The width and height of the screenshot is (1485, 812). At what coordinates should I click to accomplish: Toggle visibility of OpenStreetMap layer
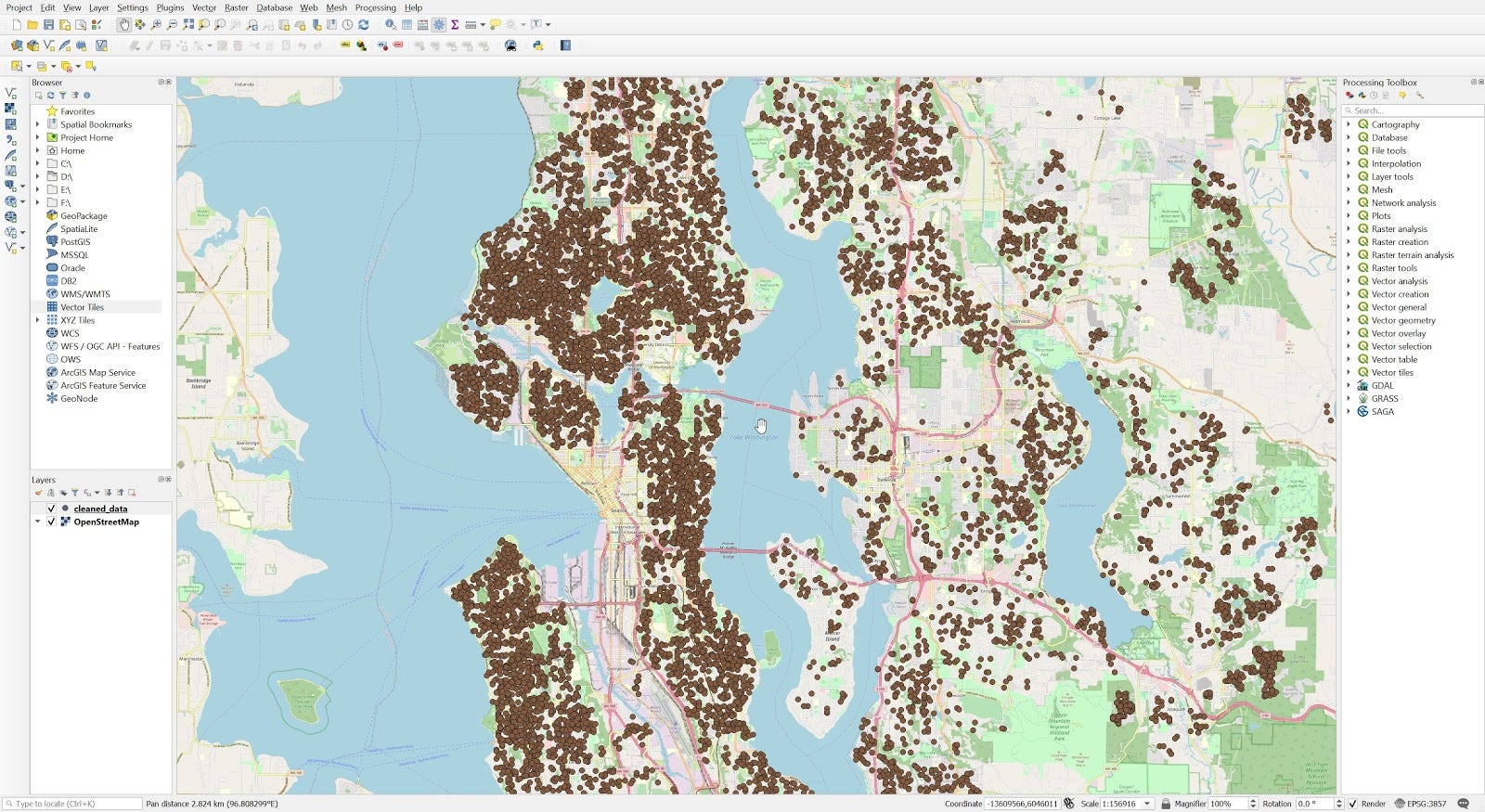(51, 522)
